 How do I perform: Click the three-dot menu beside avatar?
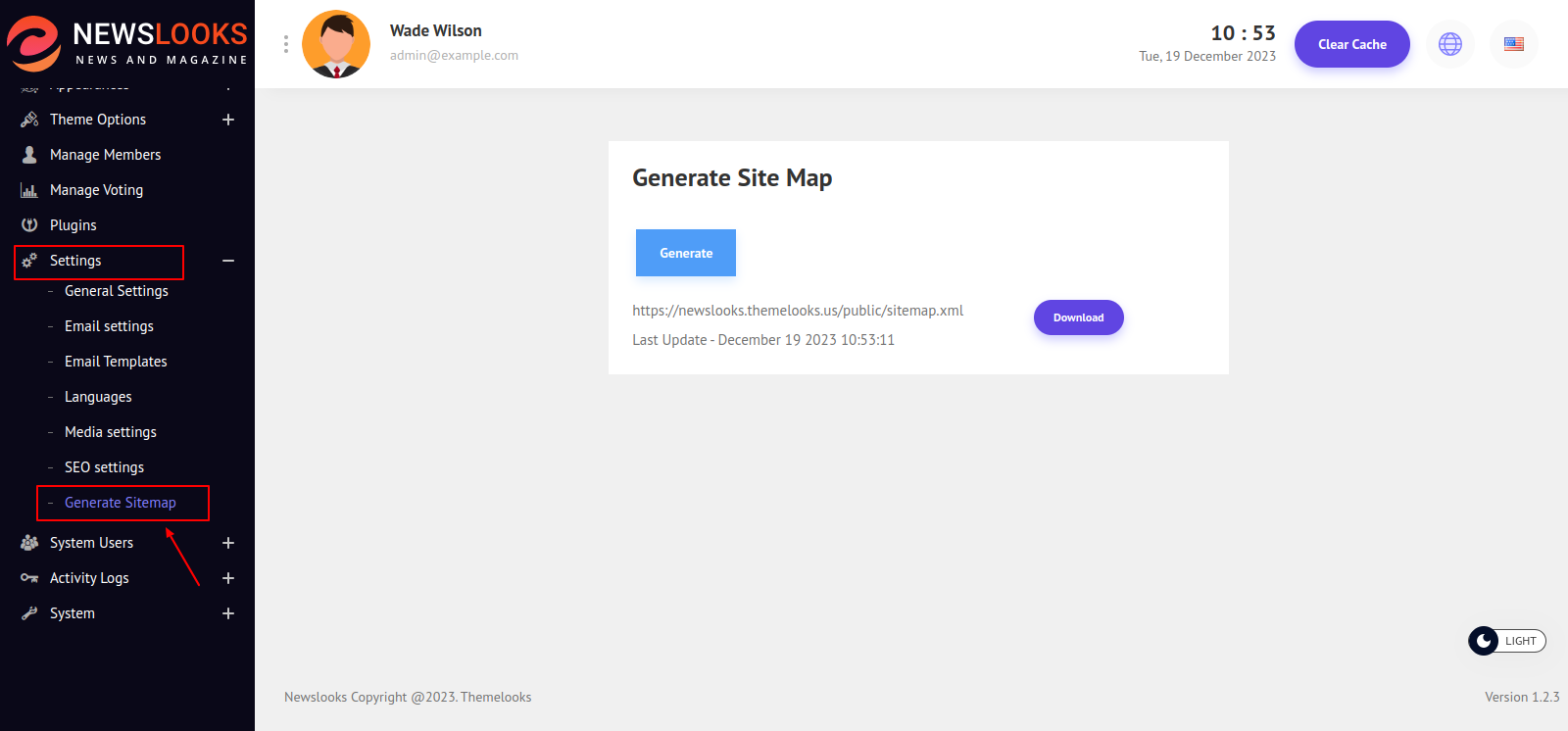pyautogui.click(x=286, y=44)
